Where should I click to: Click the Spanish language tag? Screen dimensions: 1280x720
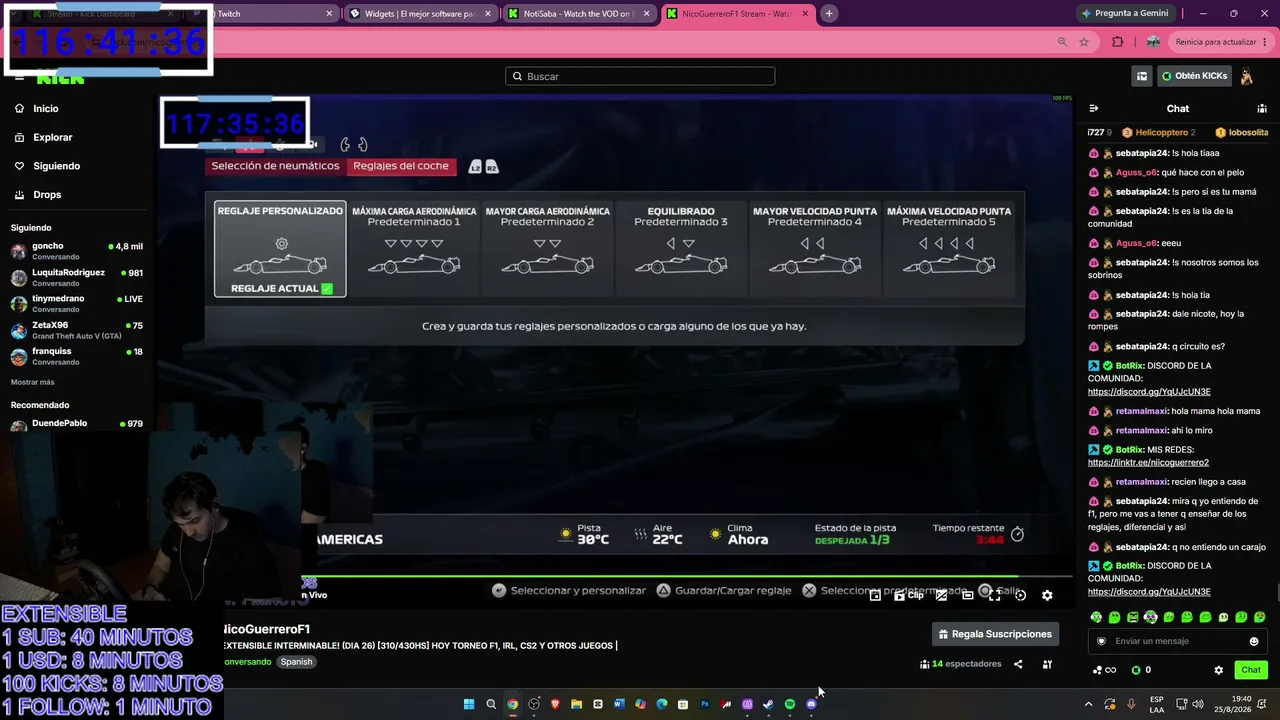296,662
